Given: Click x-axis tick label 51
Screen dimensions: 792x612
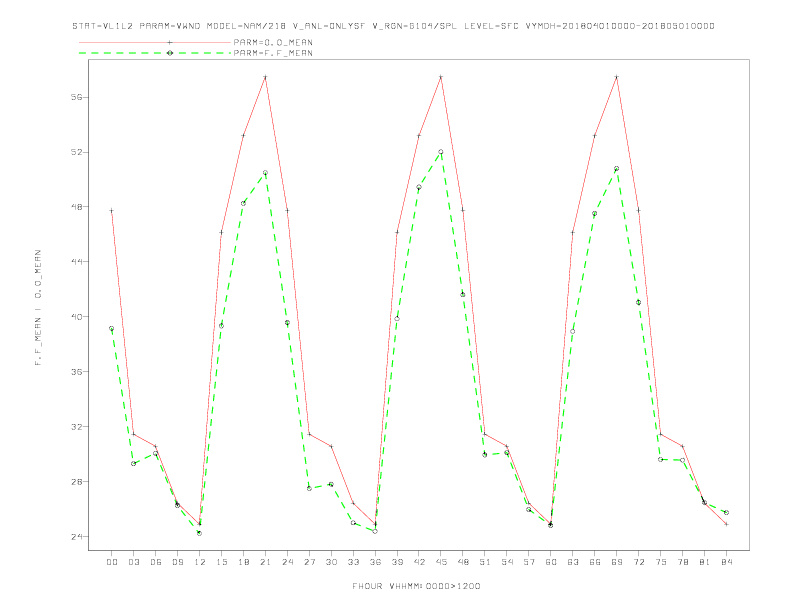Looking at the screenshot, I should (x=485, y=562).
